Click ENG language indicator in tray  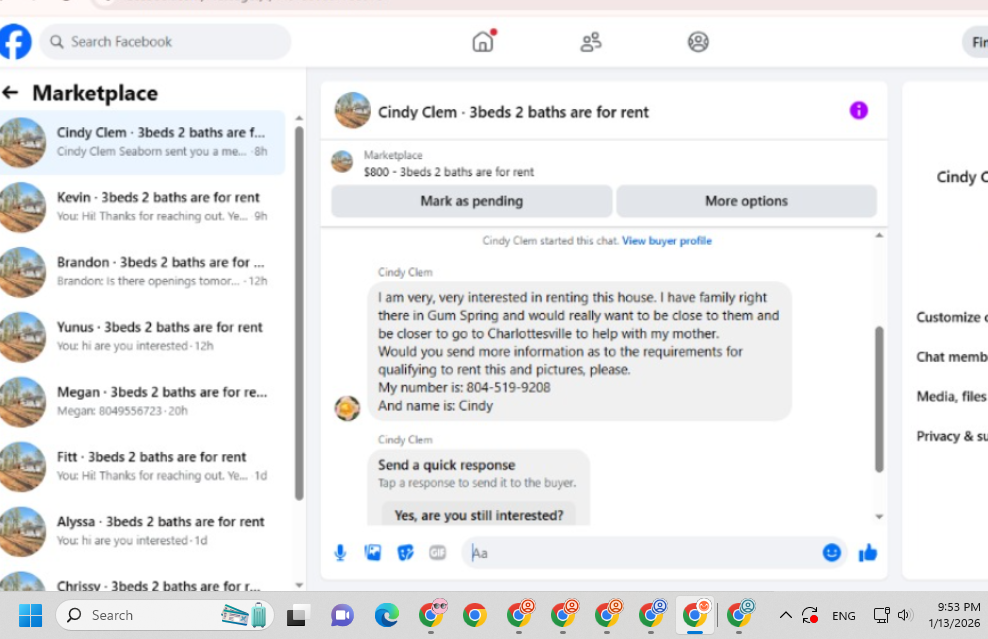[844, 616]
